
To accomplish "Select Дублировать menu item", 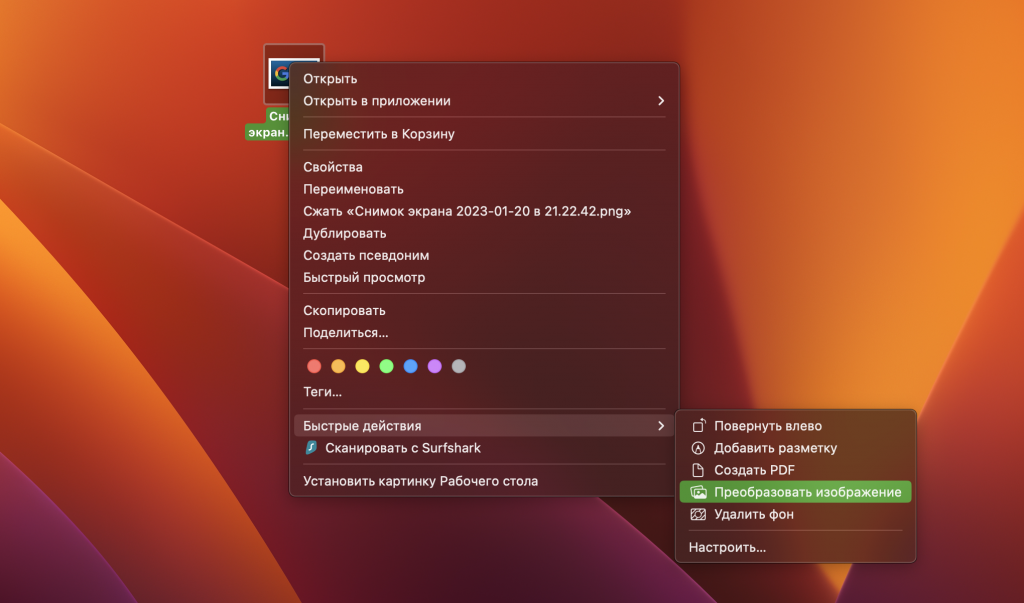I will 484,233.
